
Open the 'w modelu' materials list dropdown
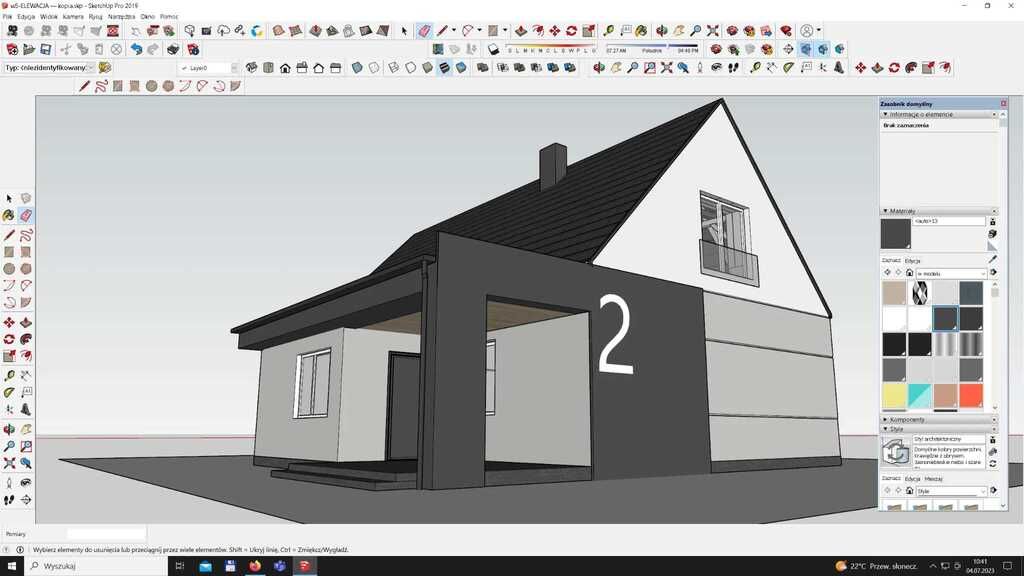tap(951, 273)
